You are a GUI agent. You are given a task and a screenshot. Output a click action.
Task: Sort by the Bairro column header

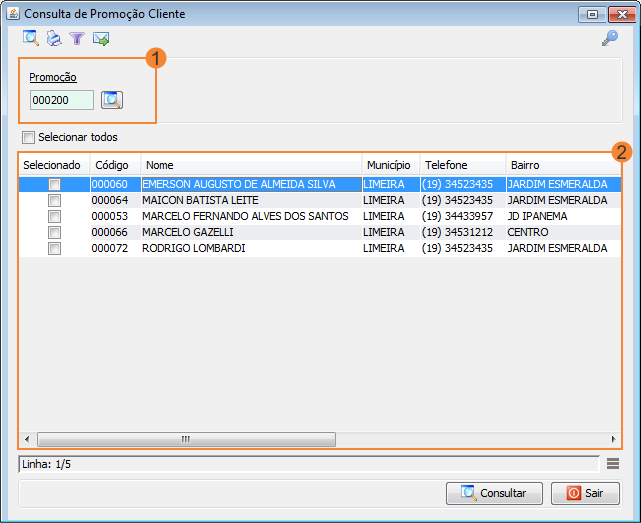(x=563, y=165)
